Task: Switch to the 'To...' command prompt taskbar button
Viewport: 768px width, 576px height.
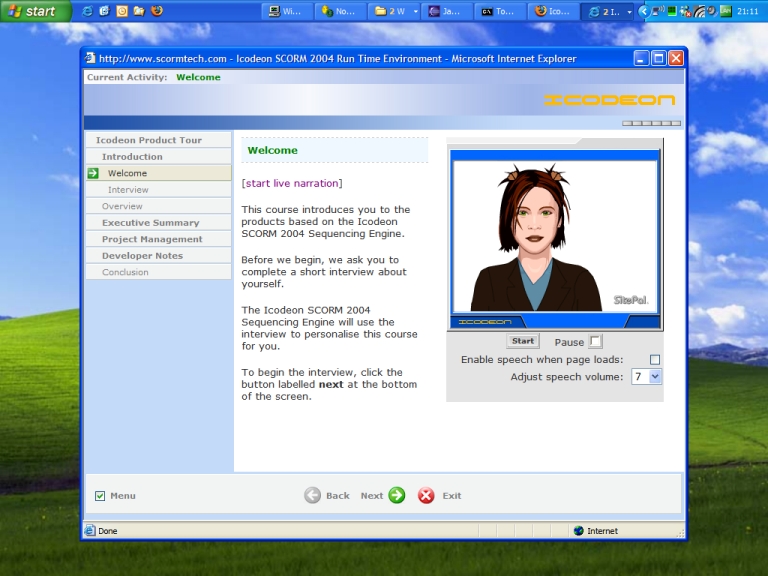Action: (x=500, y=11)
